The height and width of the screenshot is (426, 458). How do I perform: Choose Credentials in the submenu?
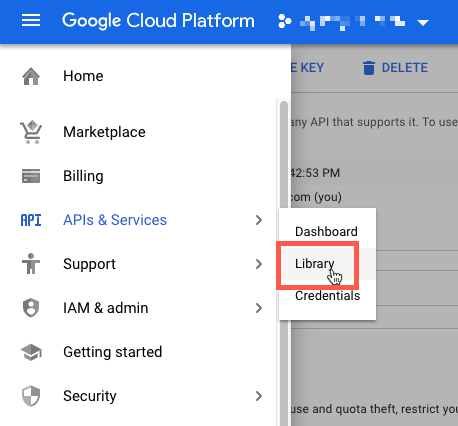click(328, 296)
